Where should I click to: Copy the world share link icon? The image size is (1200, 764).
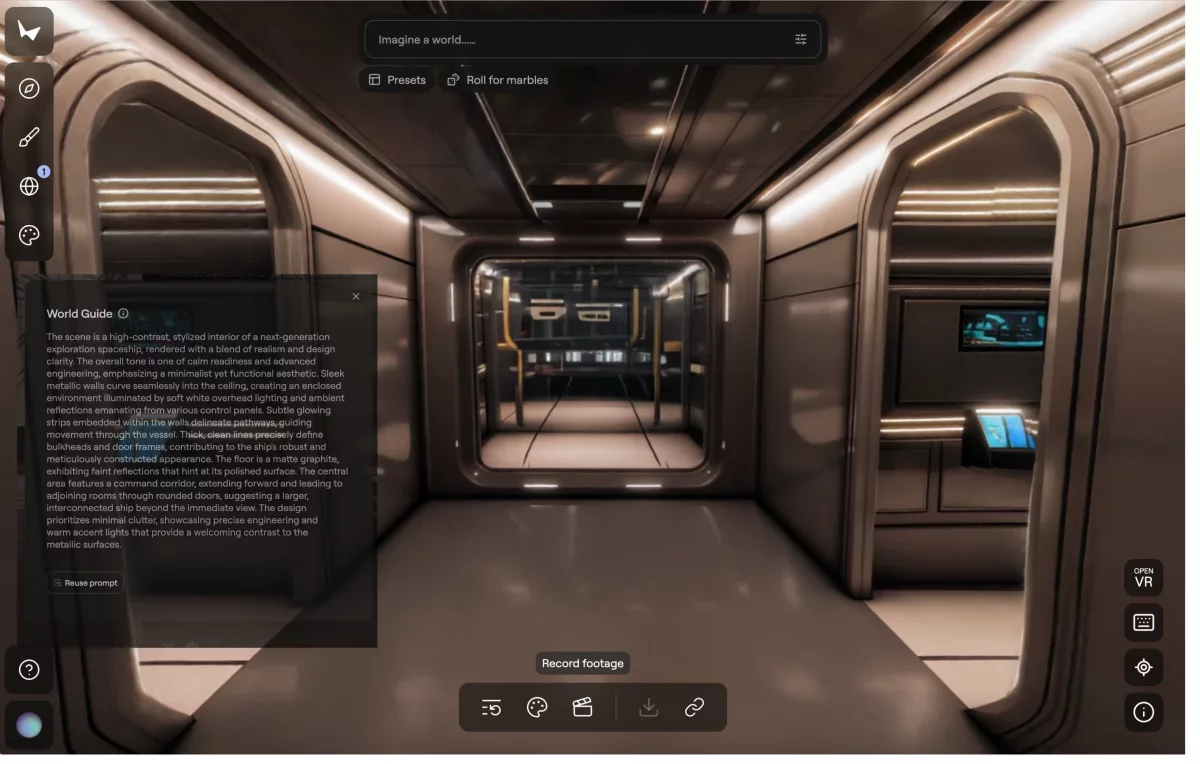[694, 707]
